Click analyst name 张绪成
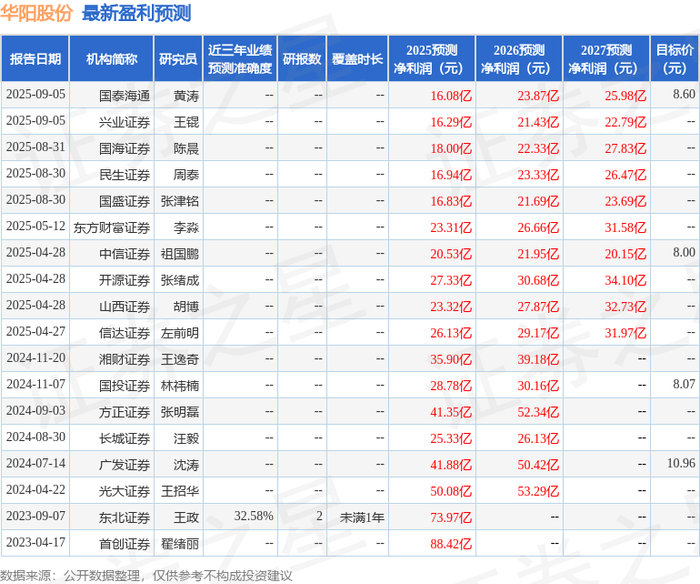 180,280
